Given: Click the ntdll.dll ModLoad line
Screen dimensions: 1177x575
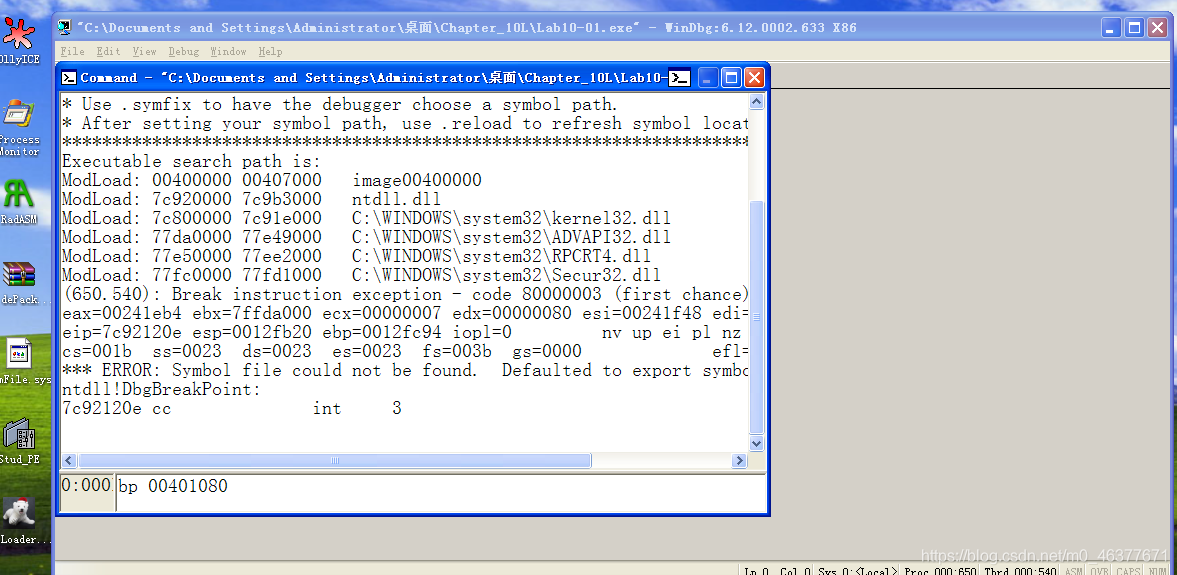Looking at the screenshot, I should pyautogui.click(x=251, y=200).
